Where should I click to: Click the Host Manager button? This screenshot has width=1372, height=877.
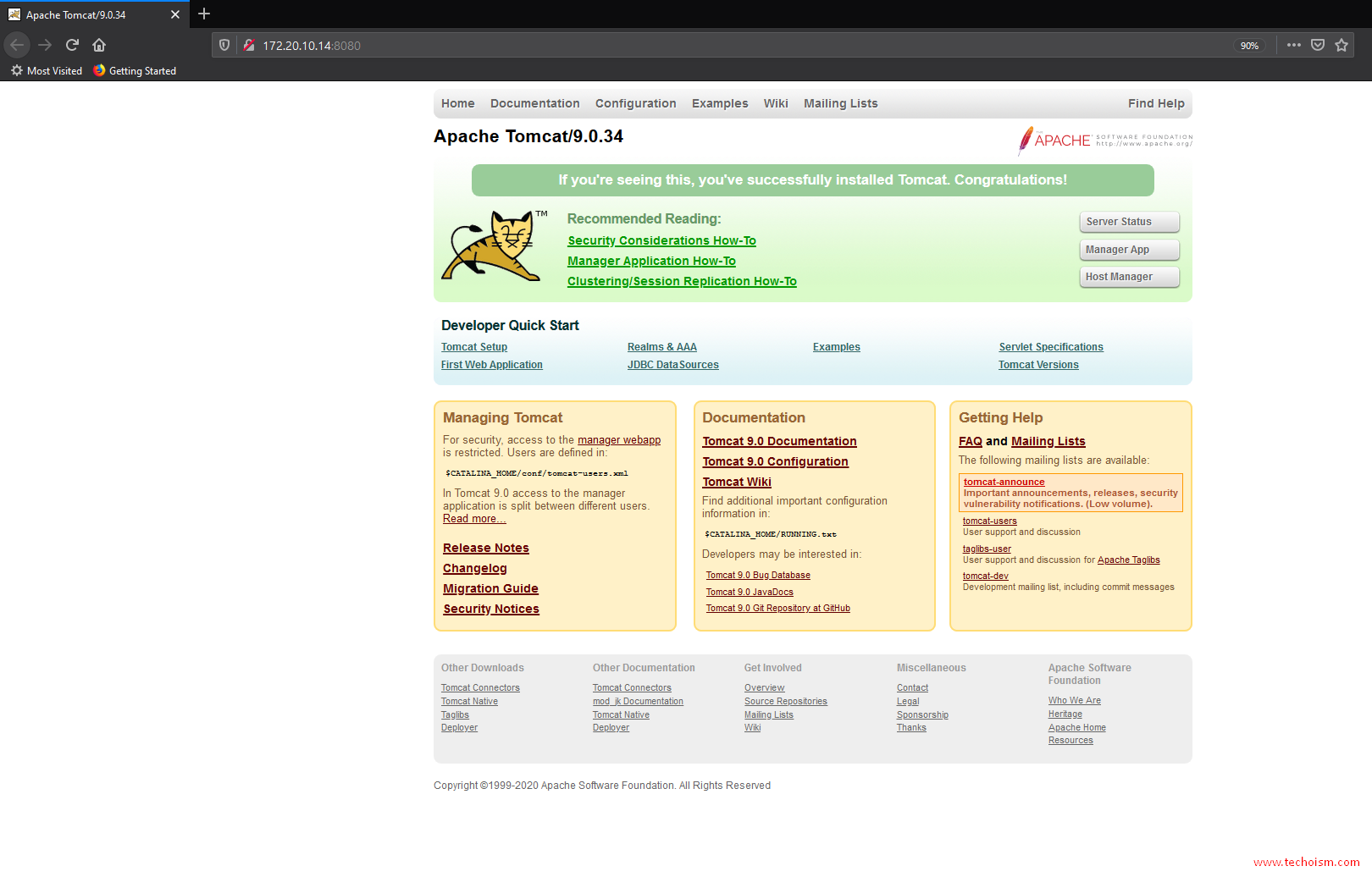[x=1130, y=277]
